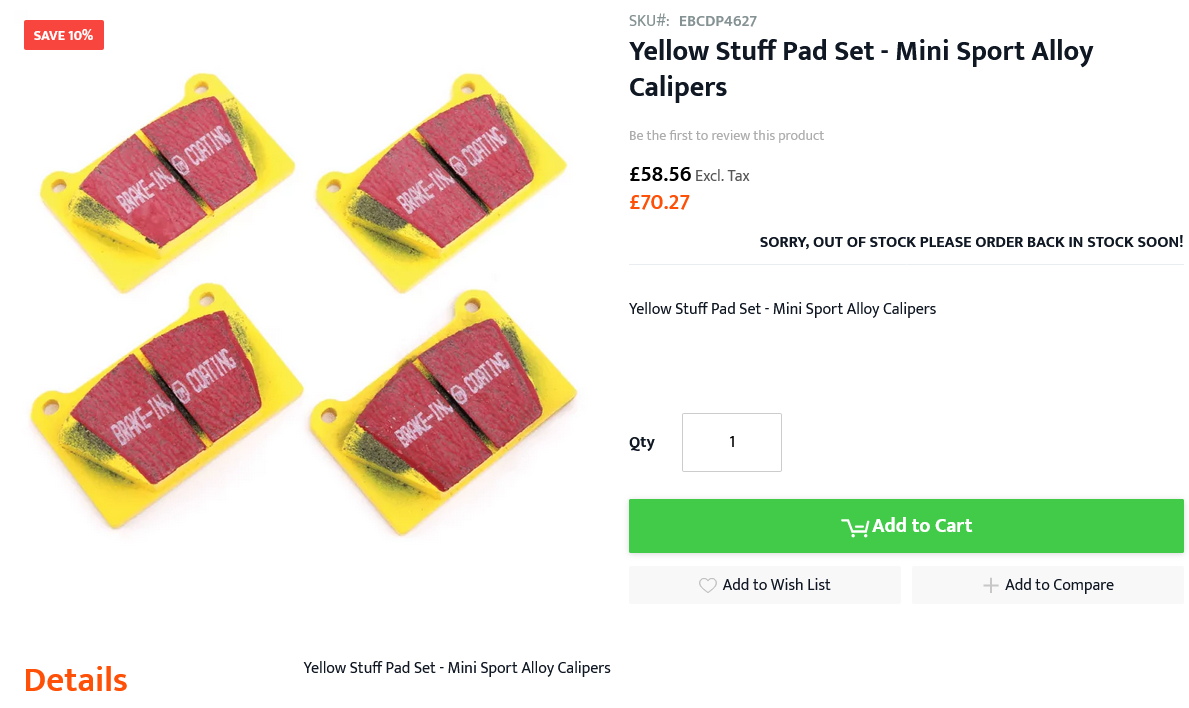Click the shopping cart icon in Add to Cart
This screenshot has width=1189, height=708.
tap(855, 527)
